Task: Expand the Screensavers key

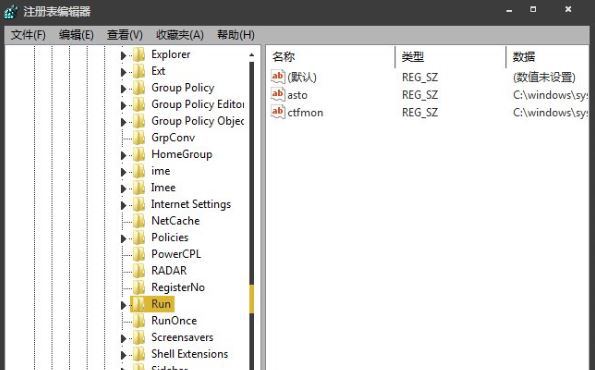Action: [x=123, y=339]
